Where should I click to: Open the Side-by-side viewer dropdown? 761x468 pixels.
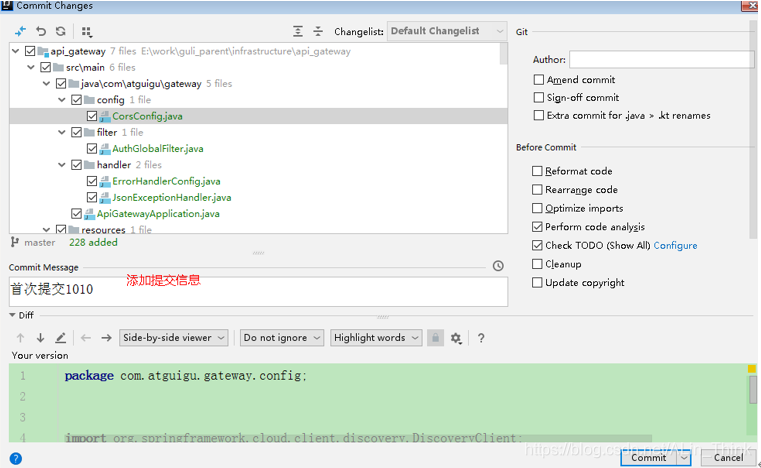[x=173, y=337]
